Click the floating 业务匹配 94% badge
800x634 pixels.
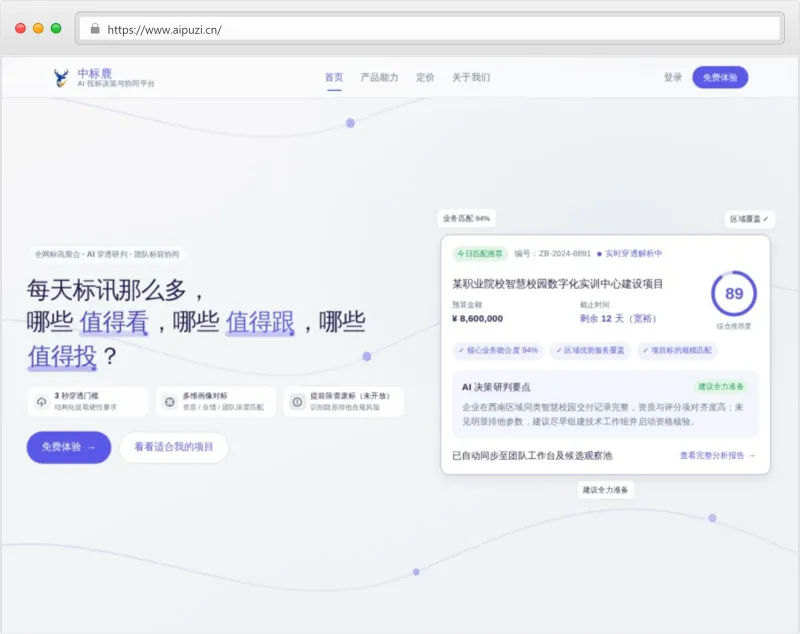click(x=466, y=218)
